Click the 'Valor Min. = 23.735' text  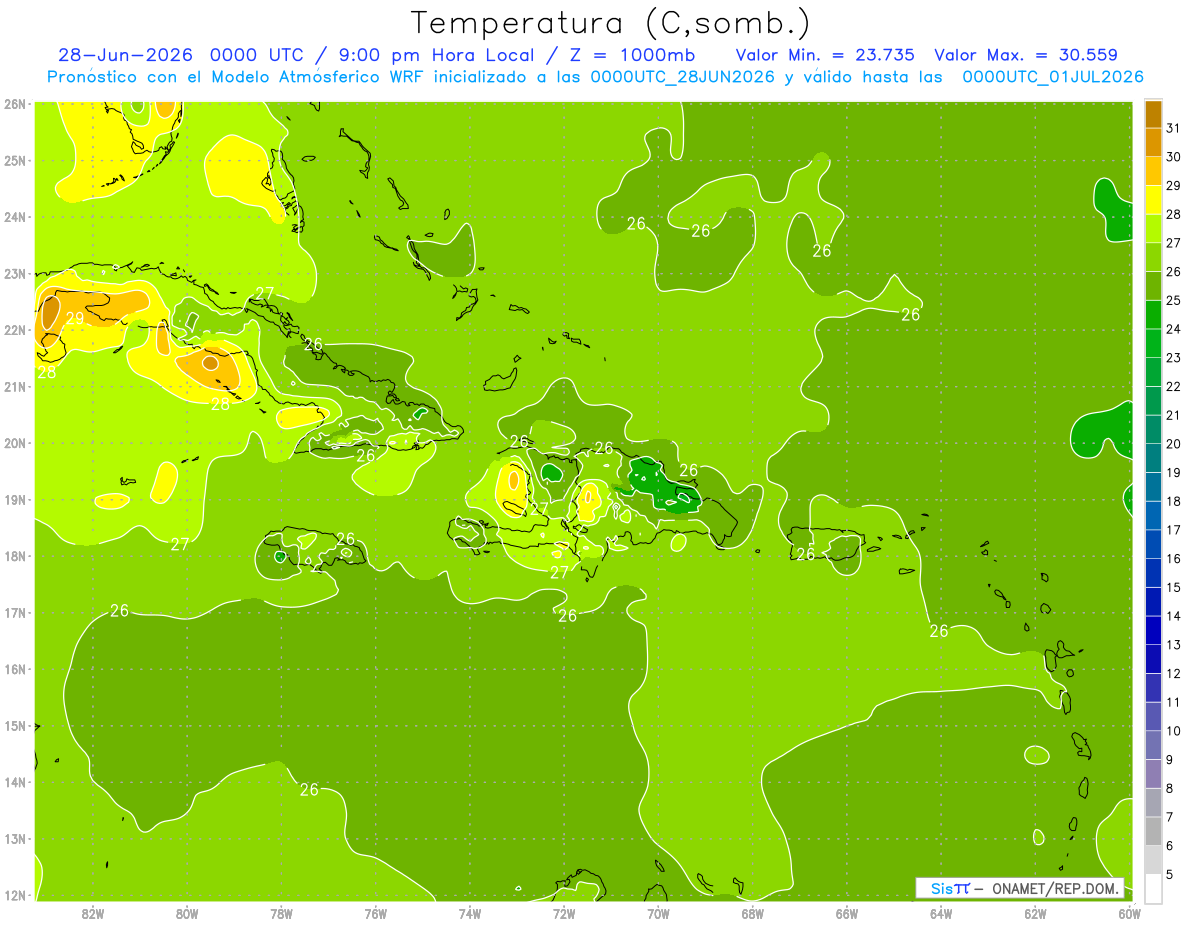[825, 55]
